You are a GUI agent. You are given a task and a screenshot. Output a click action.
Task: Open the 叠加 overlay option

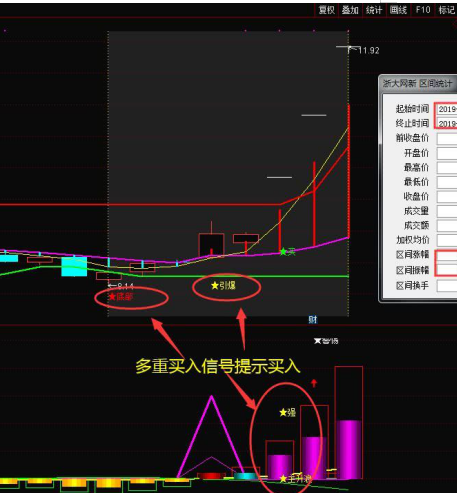(x=350, y=10)
